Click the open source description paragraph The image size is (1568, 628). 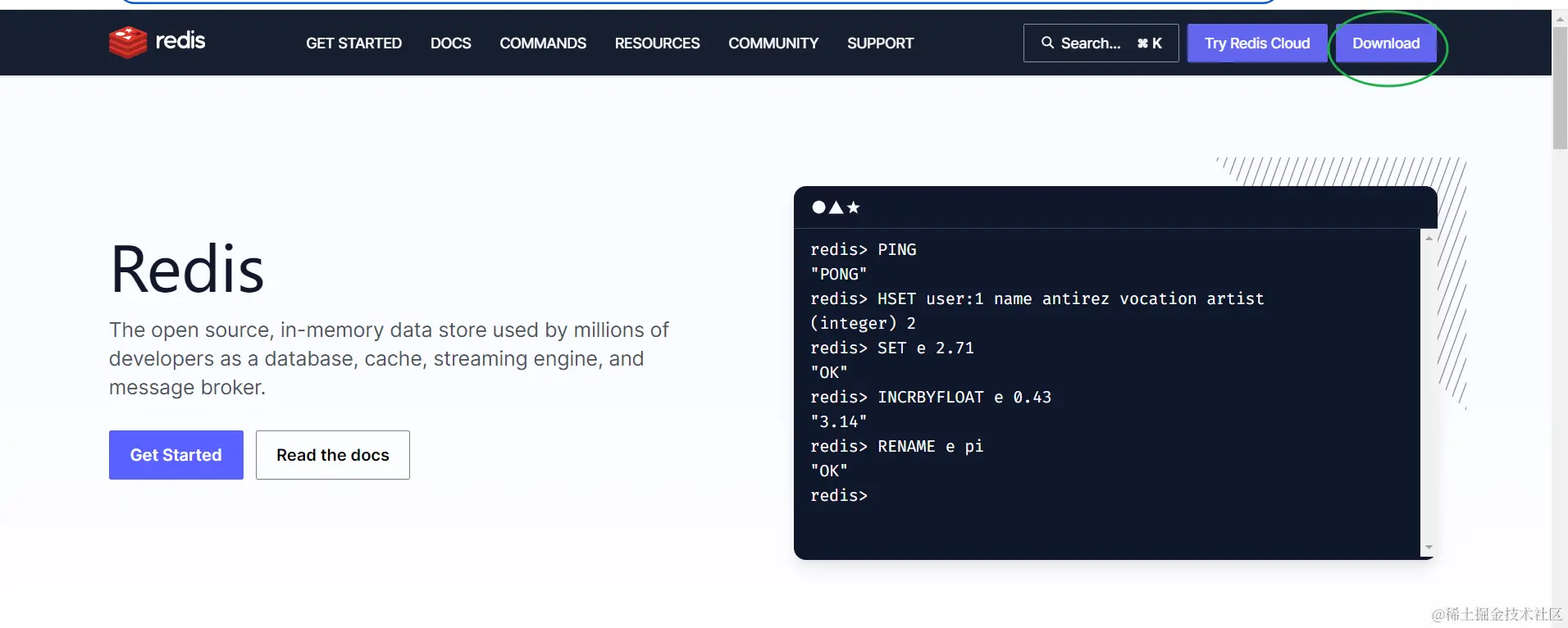tap(389, 358)
